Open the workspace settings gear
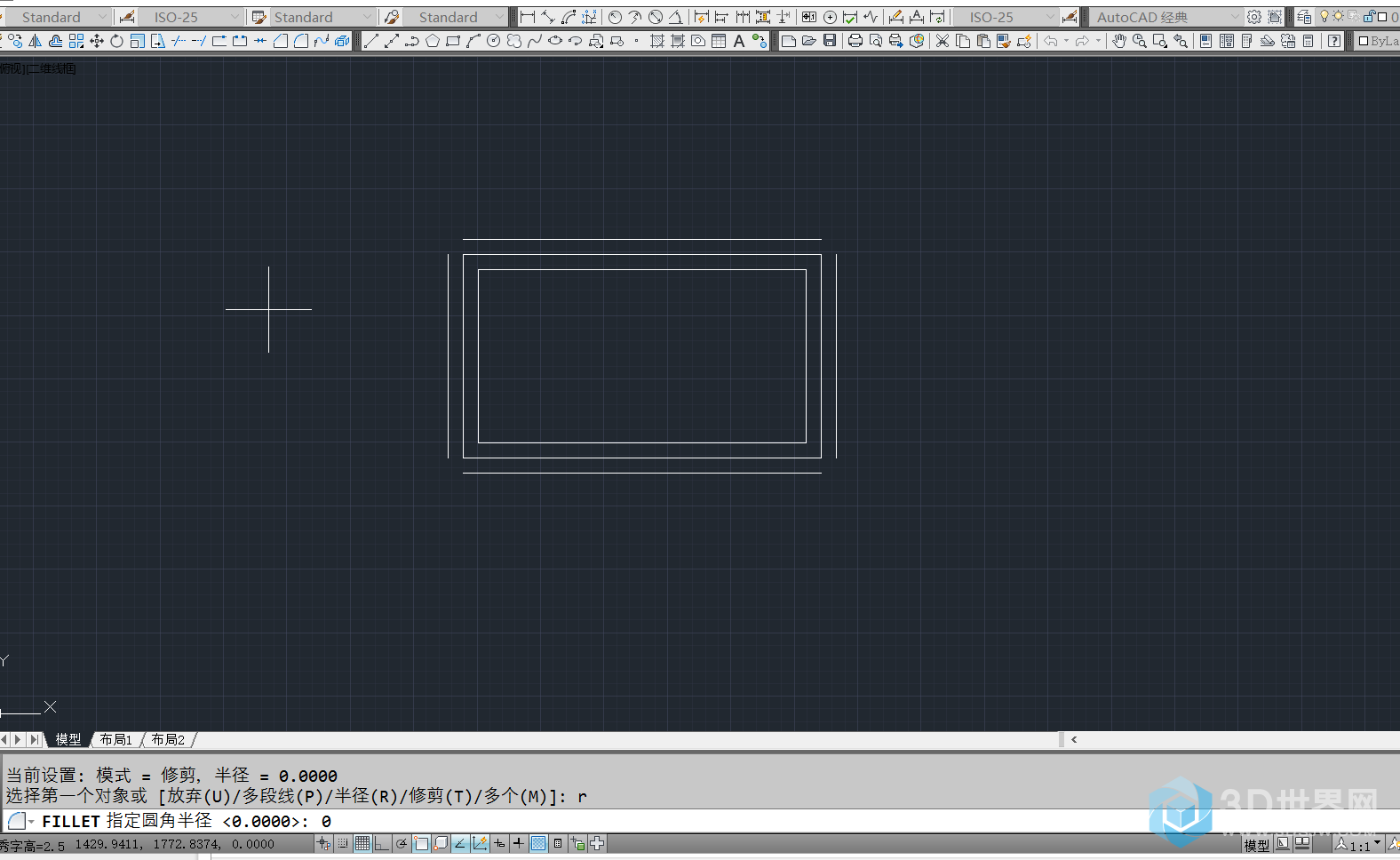1400x860 pixels. (1254, 17)
